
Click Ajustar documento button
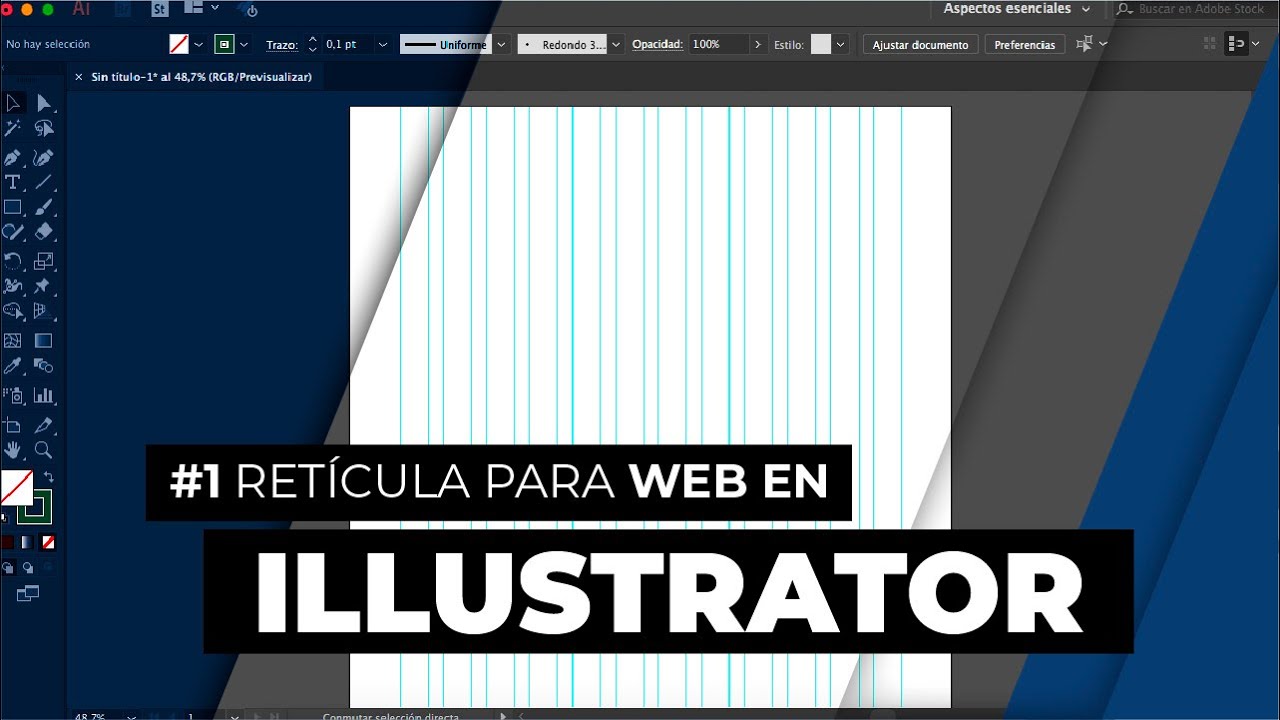point(920,45)
